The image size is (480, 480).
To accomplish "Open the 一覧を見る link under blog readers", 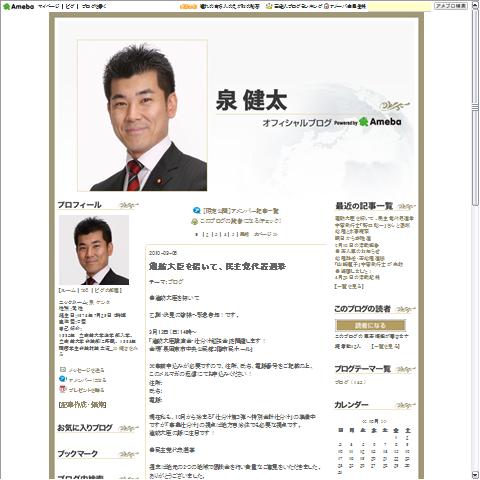I will click(x=385, y=347).
